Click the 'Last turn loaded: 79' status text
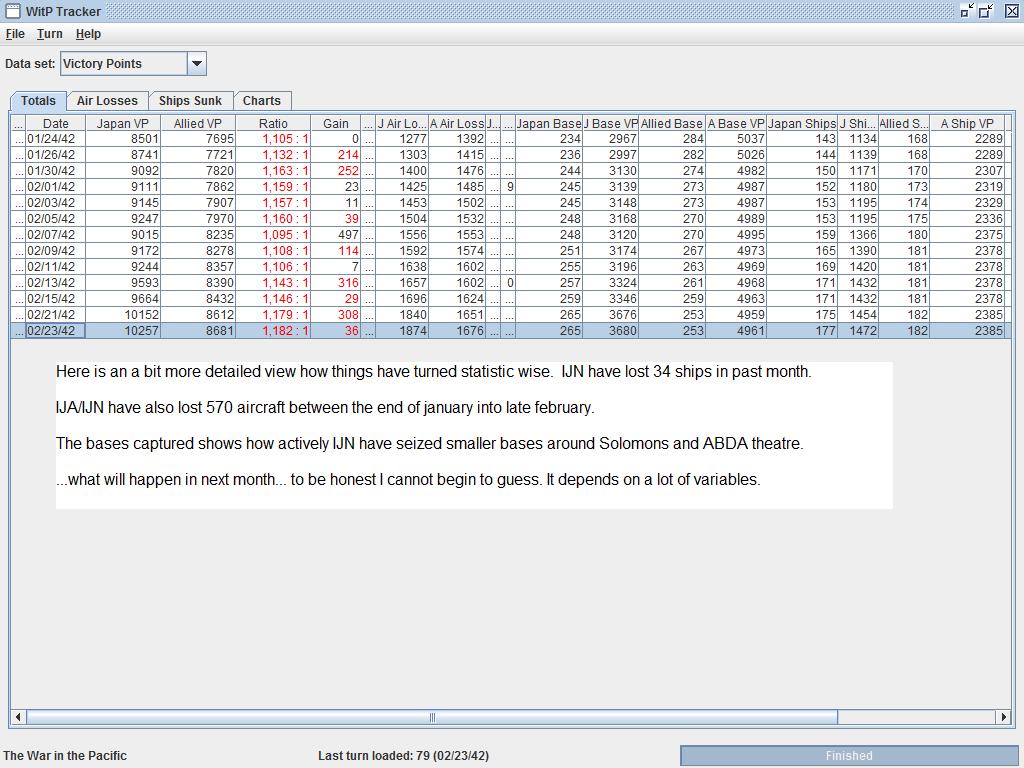 point(403,756)
